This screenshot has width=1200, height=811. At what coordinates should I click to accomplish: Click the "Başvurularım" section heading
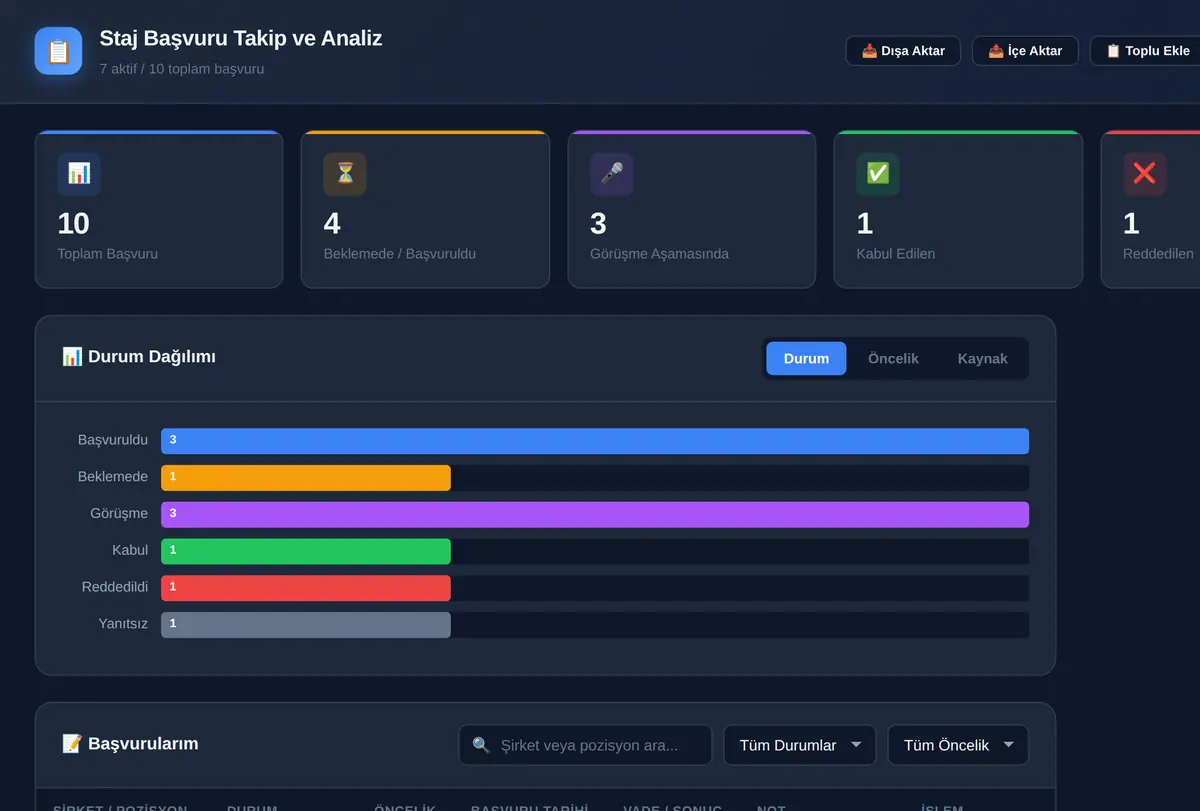click(x=130, y=744)
